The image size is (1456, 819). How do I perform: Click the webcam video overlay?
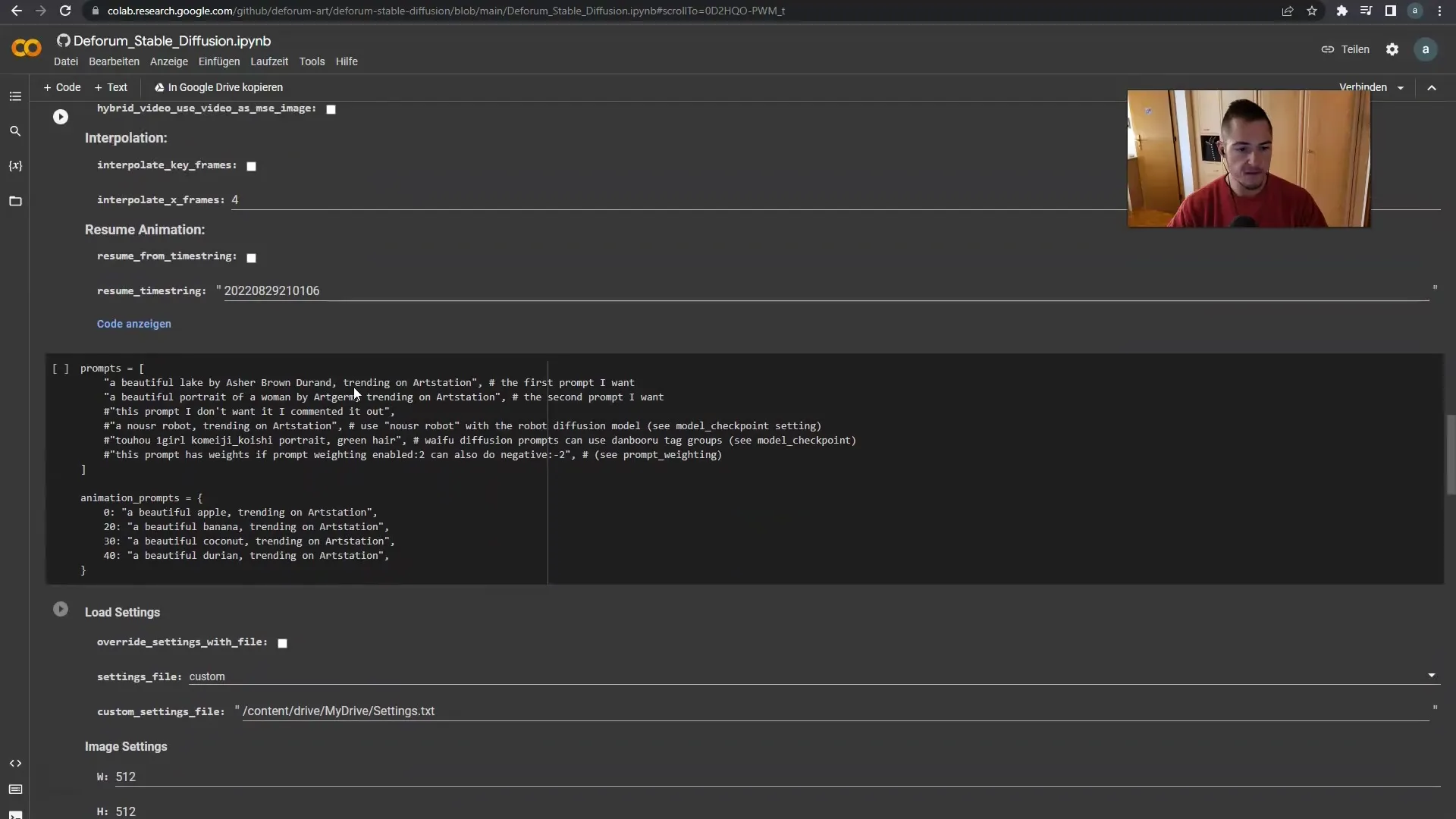(1248, 158)
